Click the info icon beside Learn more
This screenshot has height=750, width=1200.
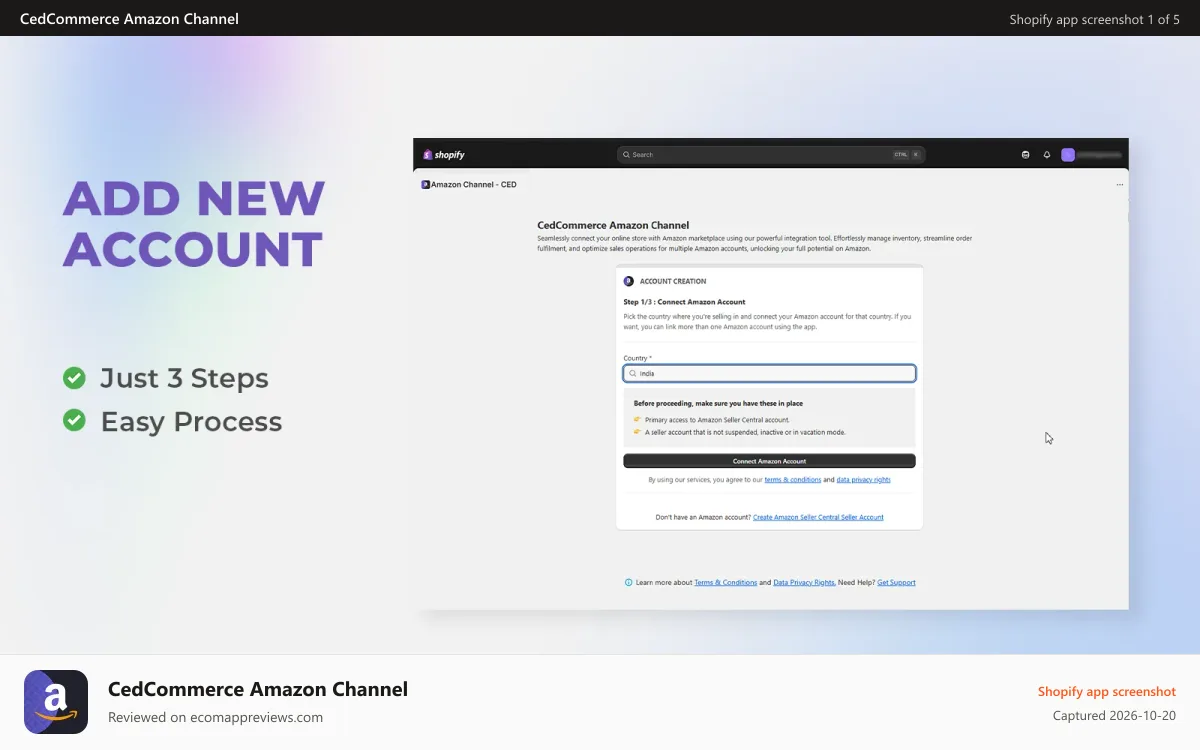coord(628,582)
